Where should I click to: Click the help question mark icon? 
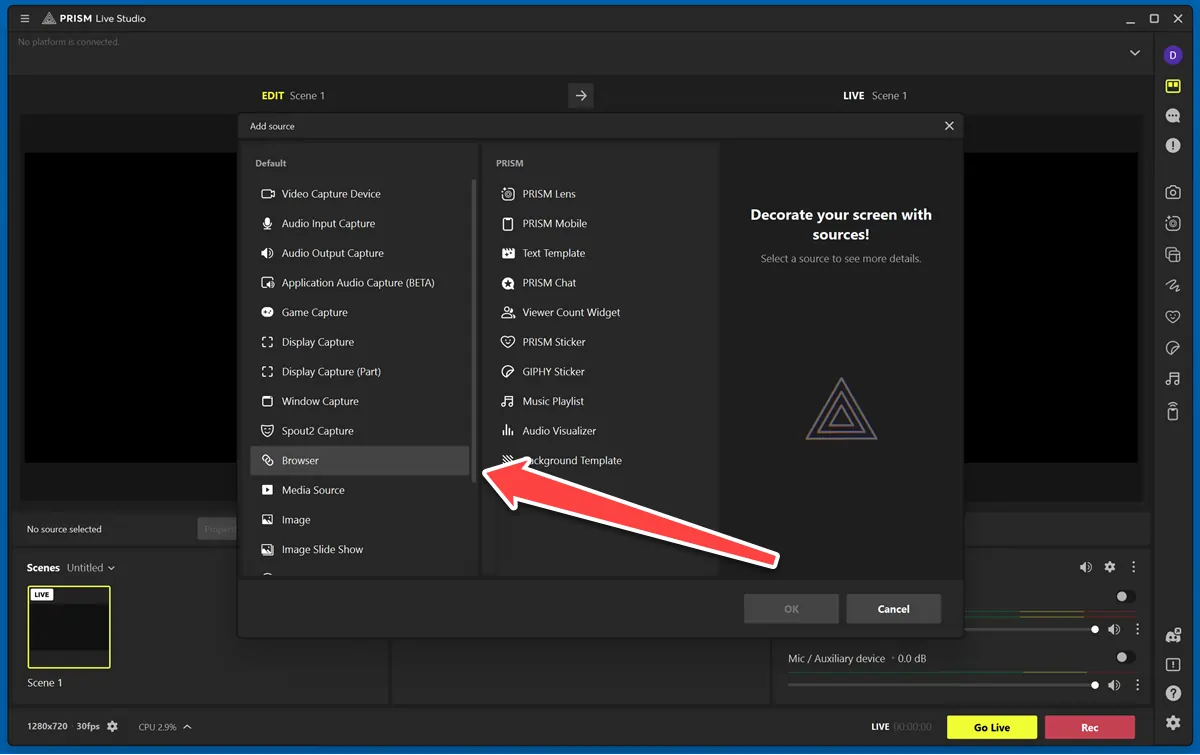click(x=1173, y=693)
